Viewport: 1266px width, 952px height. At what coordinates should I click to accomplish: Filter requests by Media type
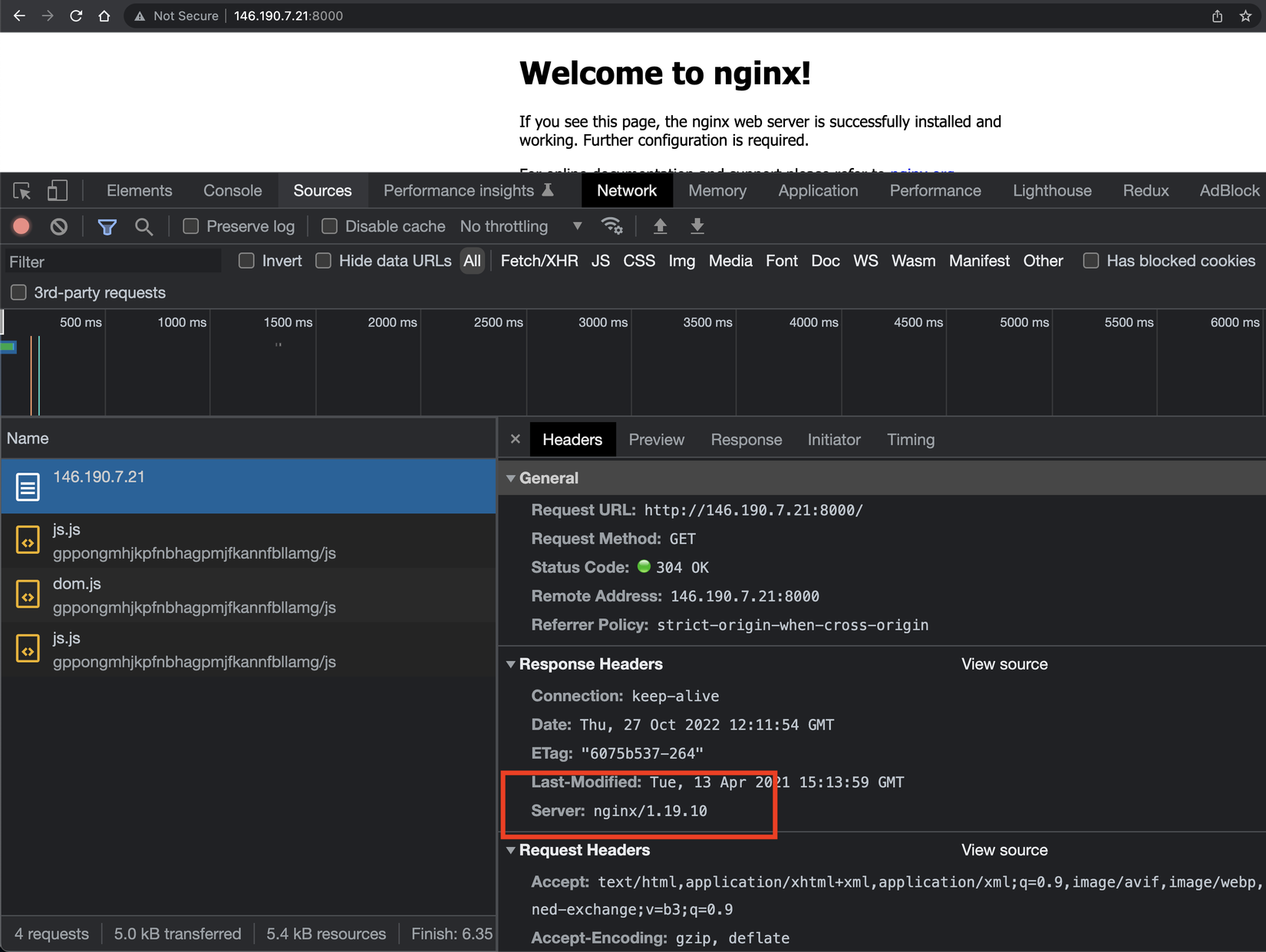[x=730, y=261]
